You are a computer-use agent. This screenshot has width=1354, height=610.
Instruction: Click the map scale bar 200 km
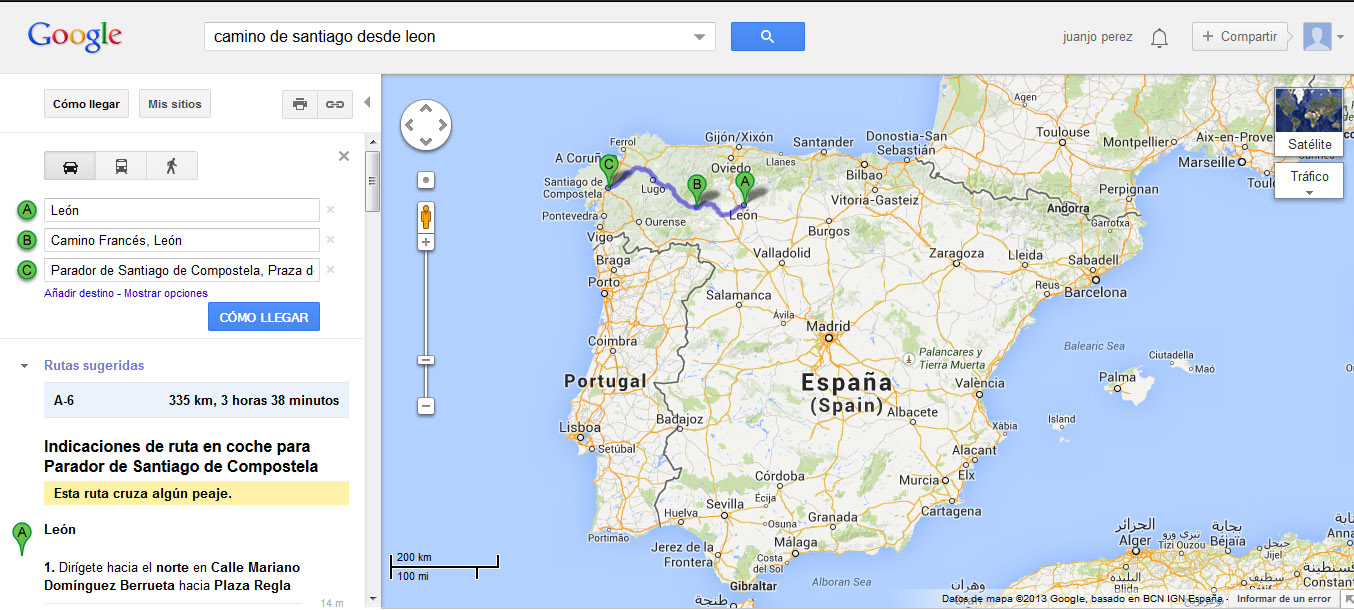pyautogui.click(x=444, y=567)
